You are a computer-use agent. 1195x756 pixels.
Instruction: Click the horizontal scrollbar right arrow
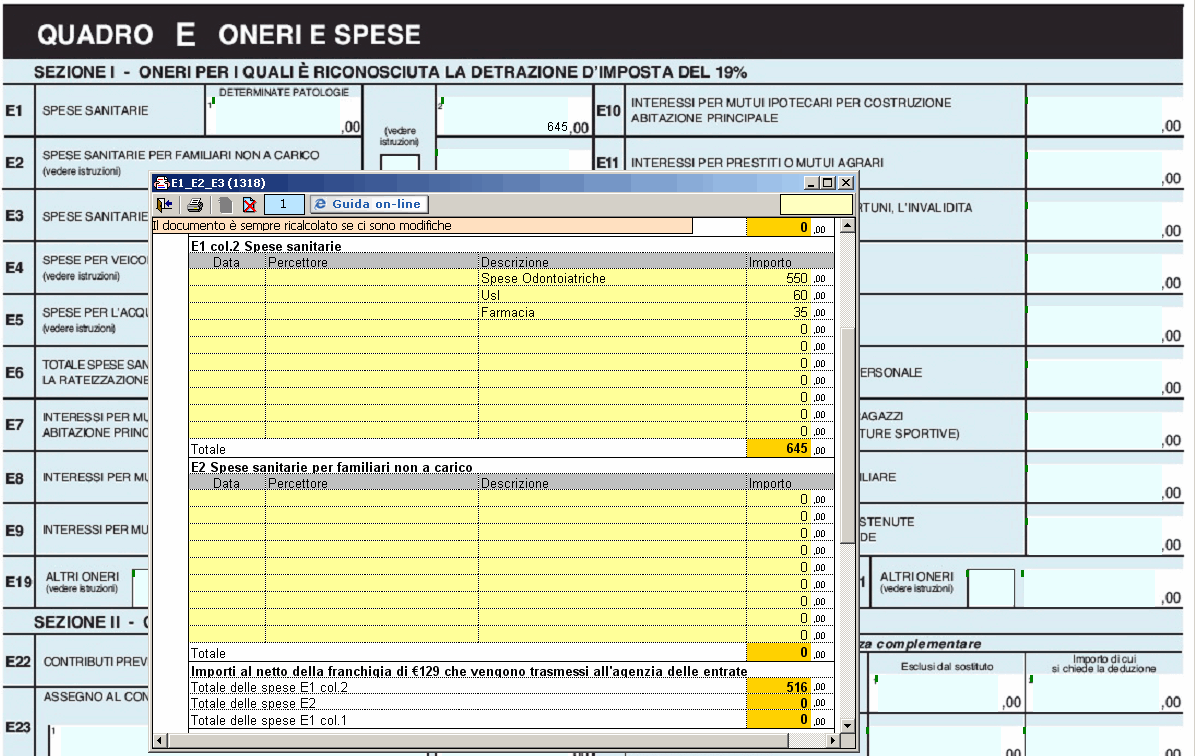[832, 740]
